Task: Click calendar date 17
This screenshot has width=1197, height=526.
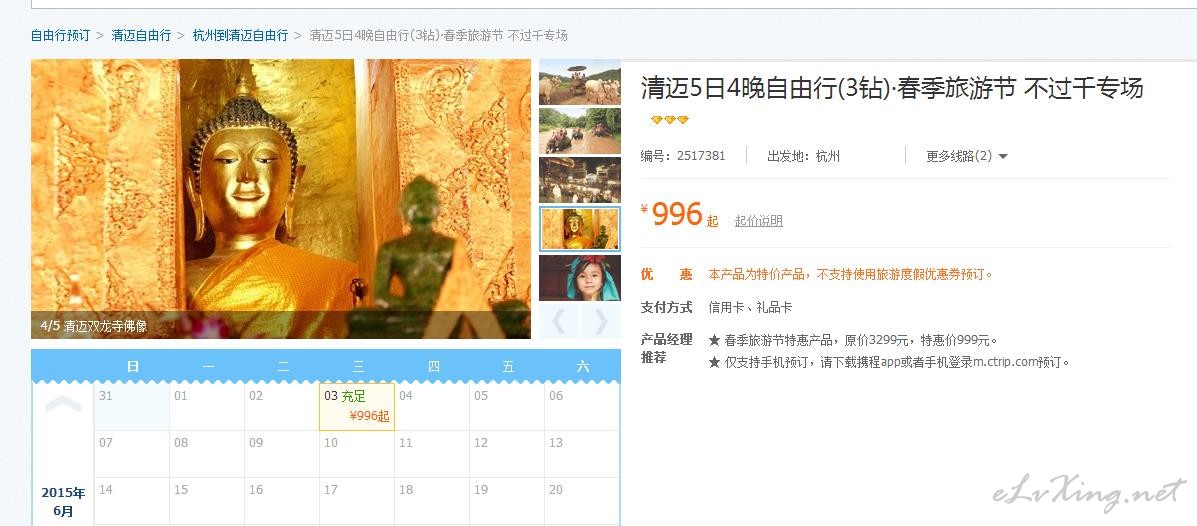Action: (x=357, y=501)
